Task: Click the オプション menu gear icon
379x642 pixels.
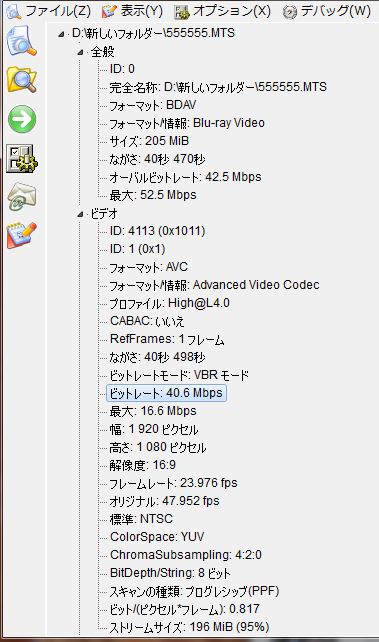Action: 182,12
